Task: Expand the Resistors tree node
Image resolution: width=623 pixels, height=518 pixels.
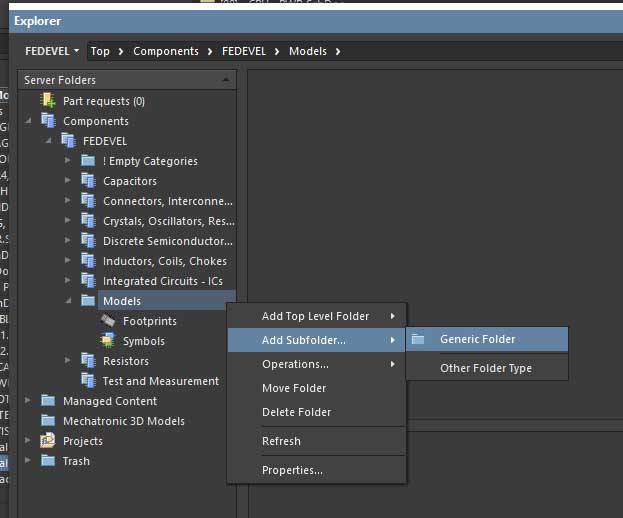Action: pyautogui.click(x=68, y=361)
